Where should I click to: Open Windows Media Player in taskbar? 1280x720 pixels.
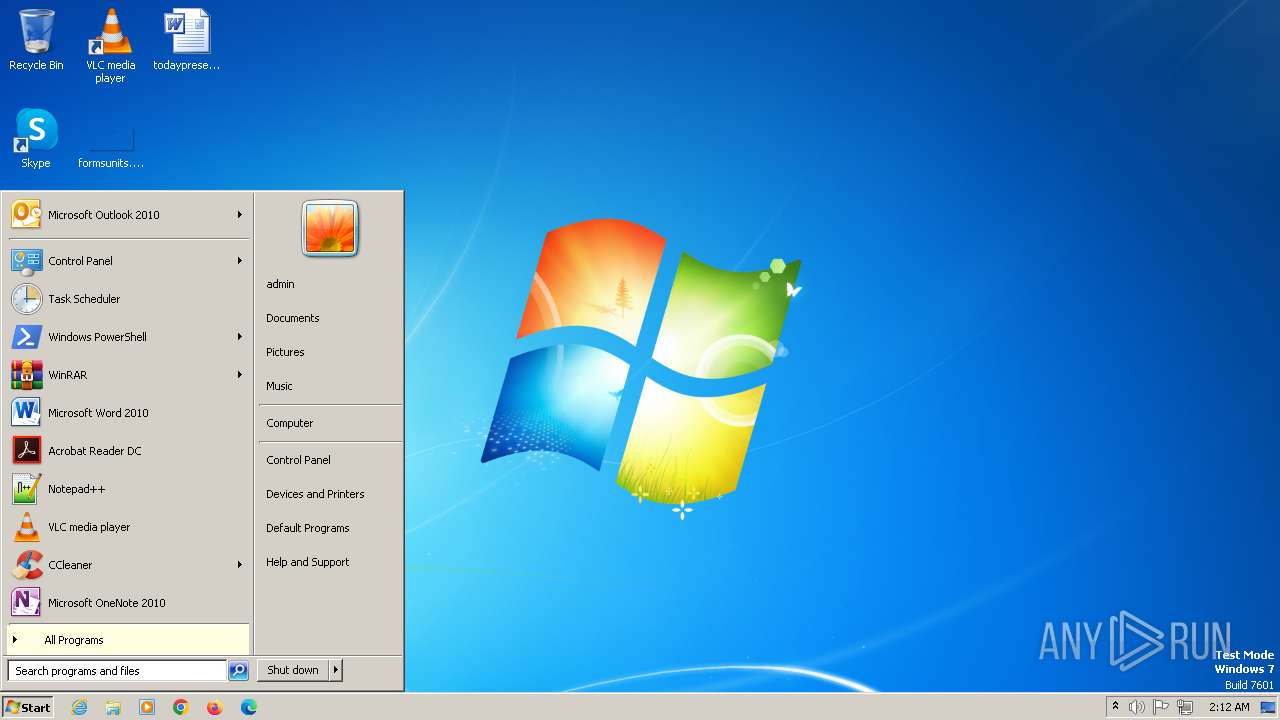[147, 707]
